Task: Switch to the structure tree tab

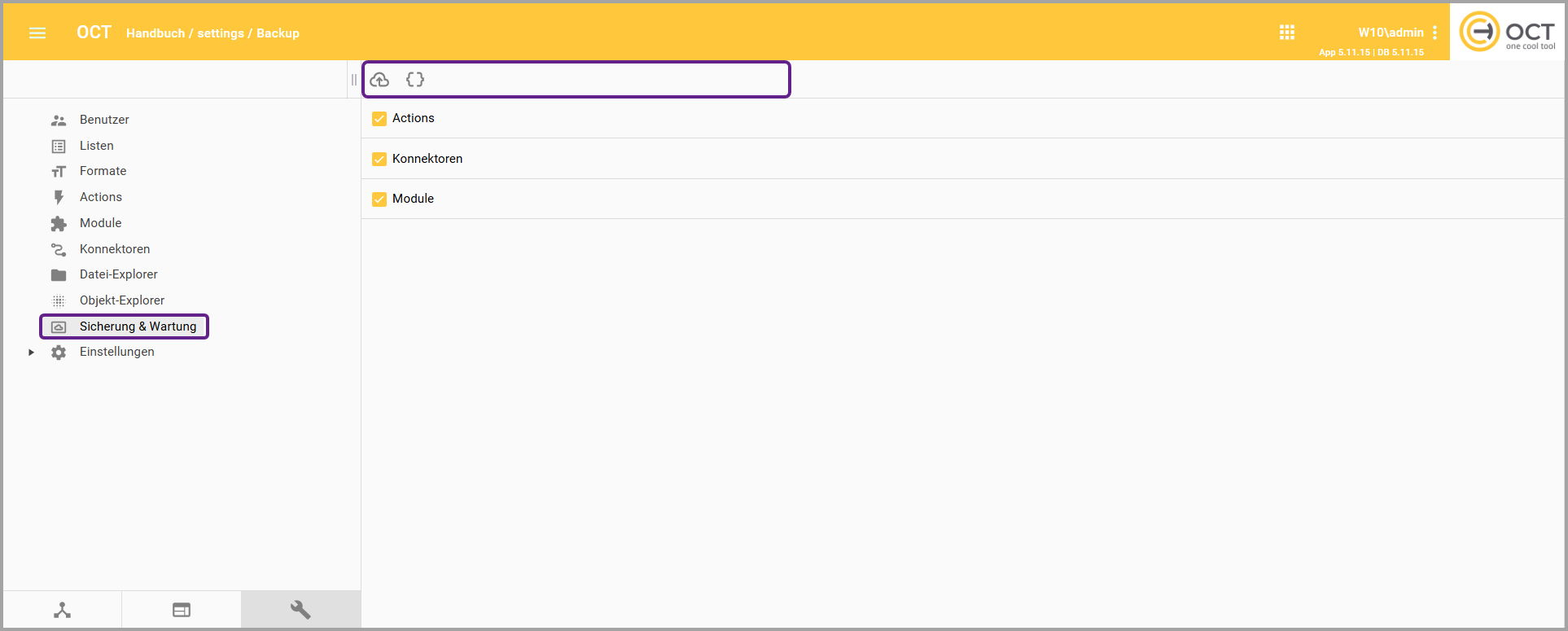Action: pyautogui.click(x=63, y=610)
